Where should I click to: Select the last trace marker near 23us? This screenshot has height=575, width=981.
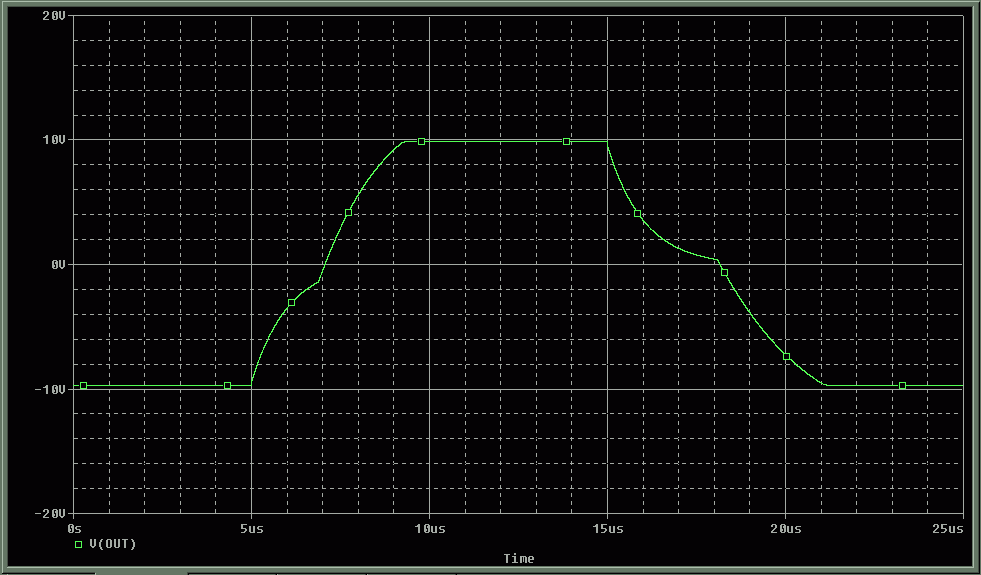coord(902,385)
